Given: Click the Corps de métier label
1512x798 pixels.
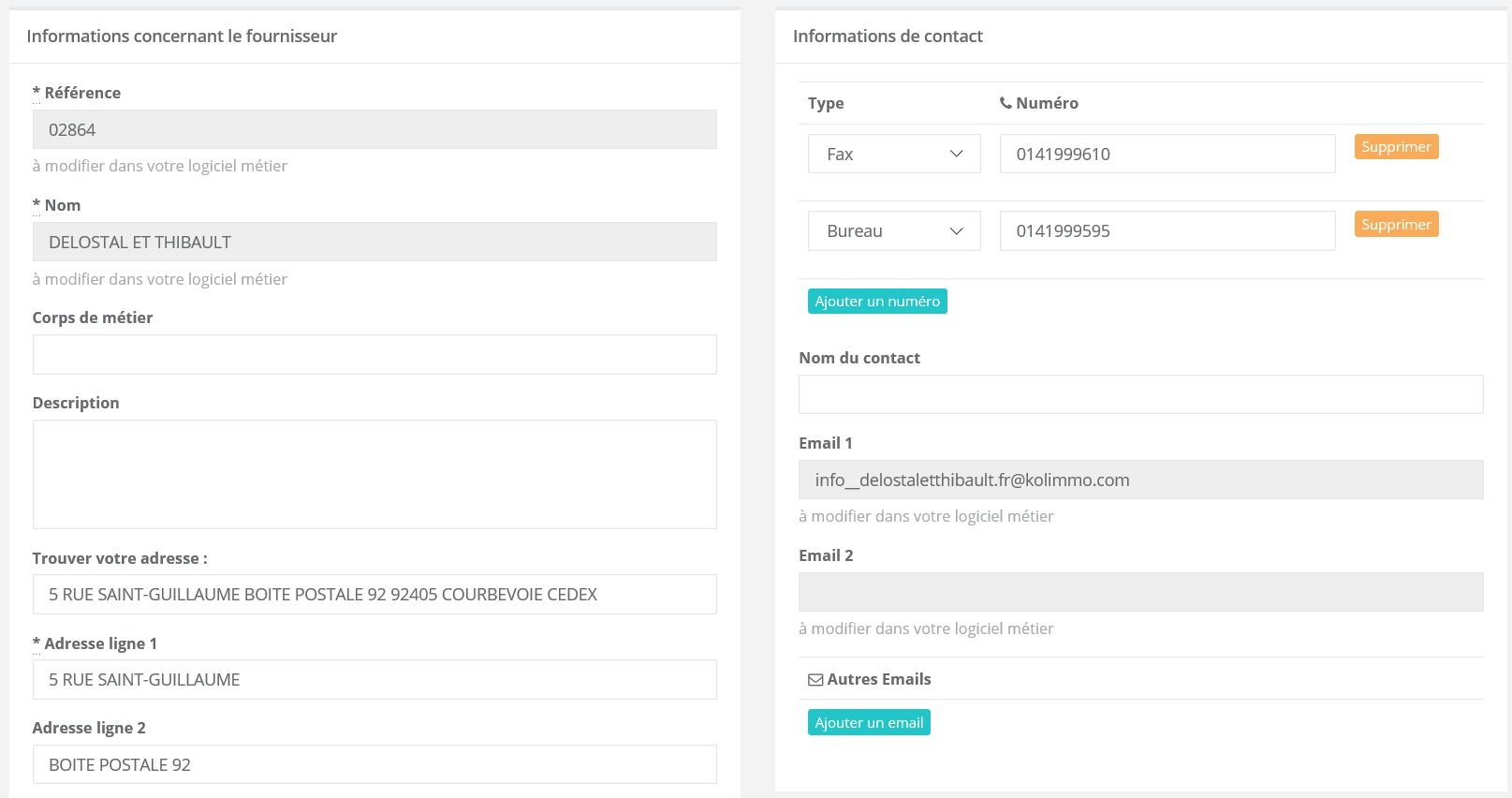Looking at the screenshot, I should (x=93, y=318).
